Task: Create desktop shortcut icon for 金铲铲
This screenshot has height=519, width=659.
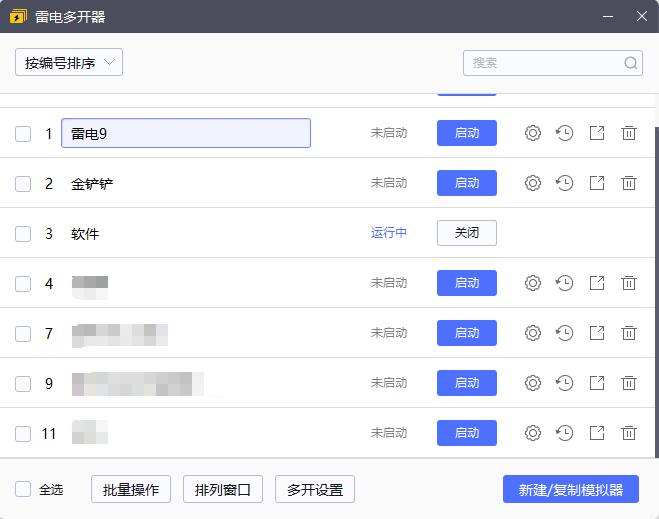Action: [x=597, y=183]
